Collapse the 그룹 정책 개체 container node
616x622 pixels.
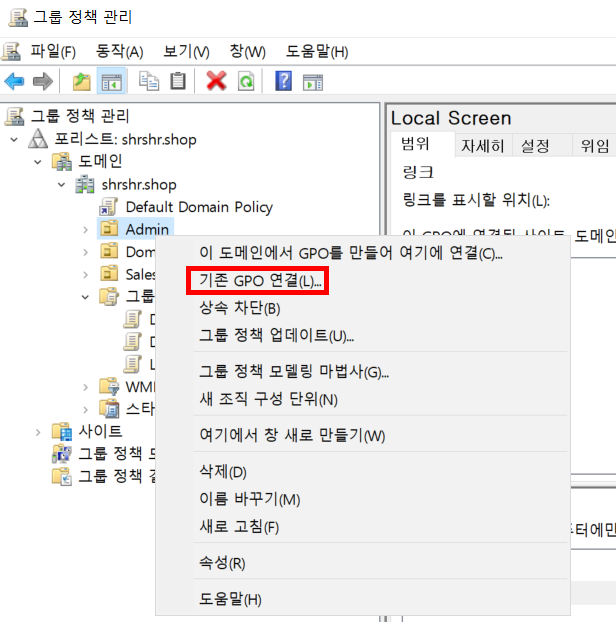coord(85,297)
